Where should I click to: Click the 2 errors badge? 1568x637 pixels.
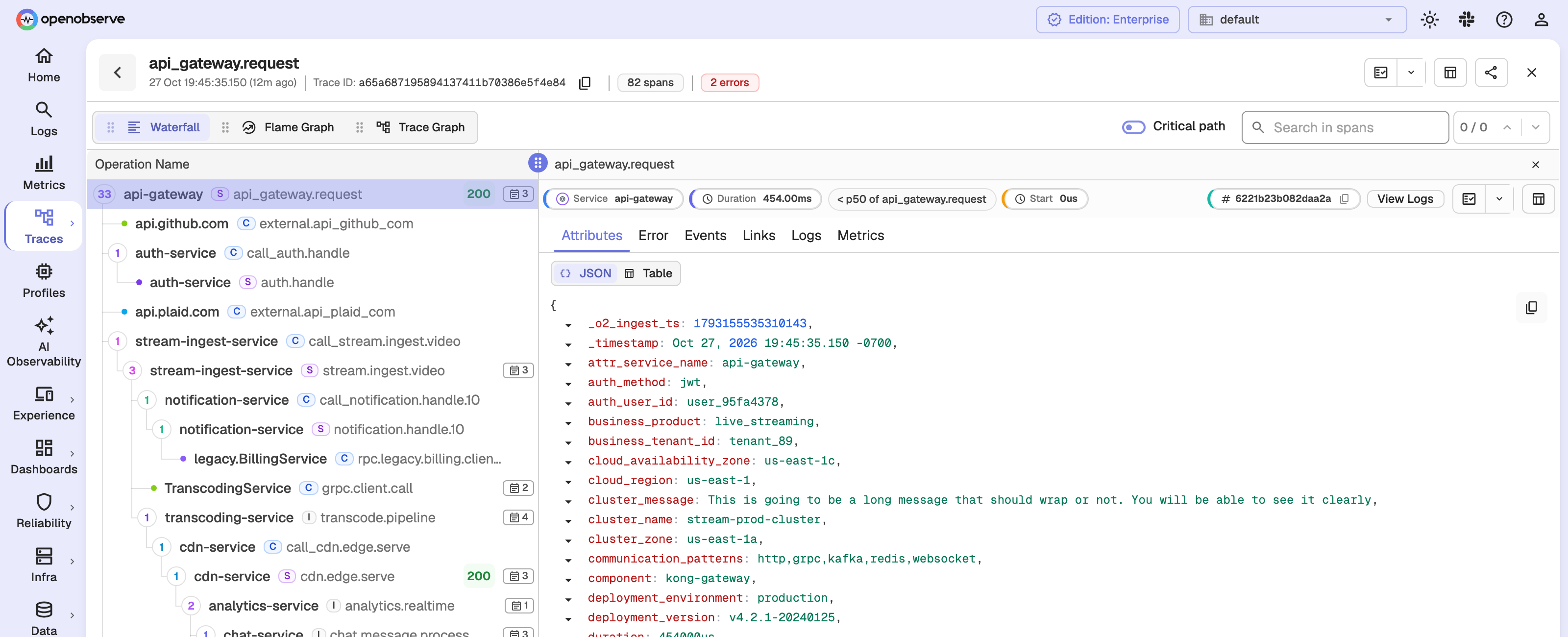pyautogui.click(x=729, y=82)
